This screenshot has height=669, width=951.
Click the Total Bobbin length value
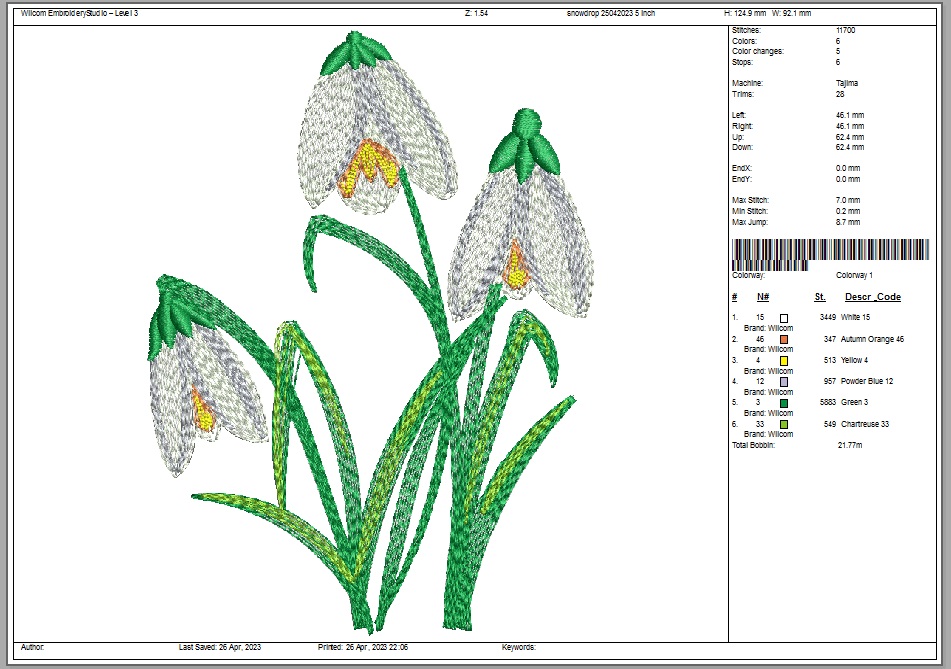point(849,444)
